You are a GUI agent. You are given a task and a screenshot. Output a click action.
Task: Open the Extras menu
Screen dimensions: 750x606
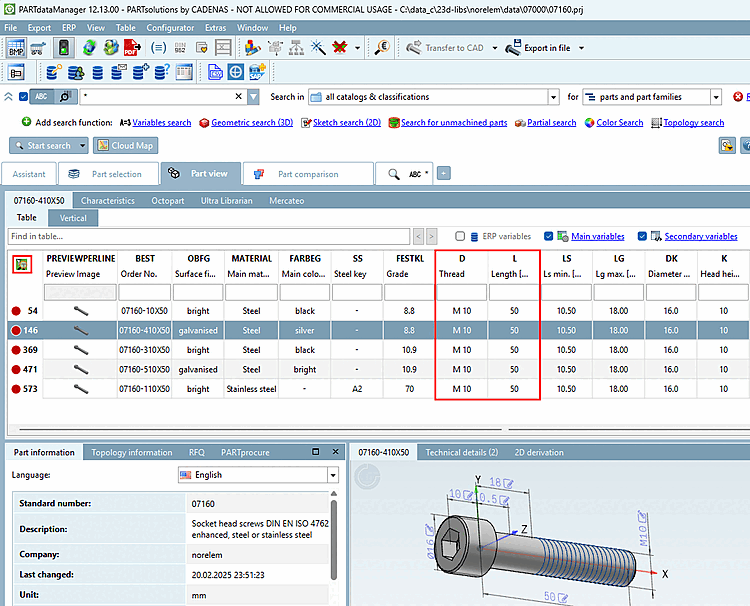tap(215, 28)
